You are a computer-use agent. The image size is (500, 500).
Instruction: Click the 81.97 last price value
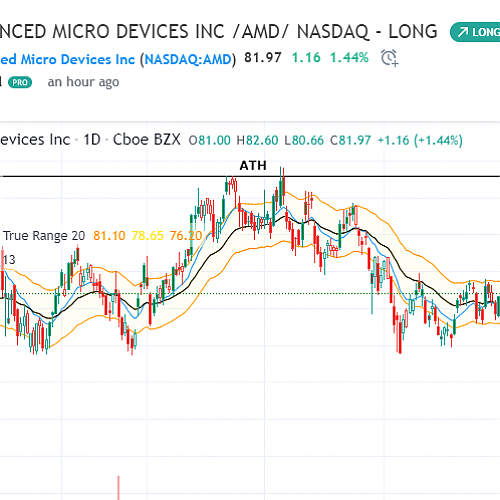click(x=263, y=58)
